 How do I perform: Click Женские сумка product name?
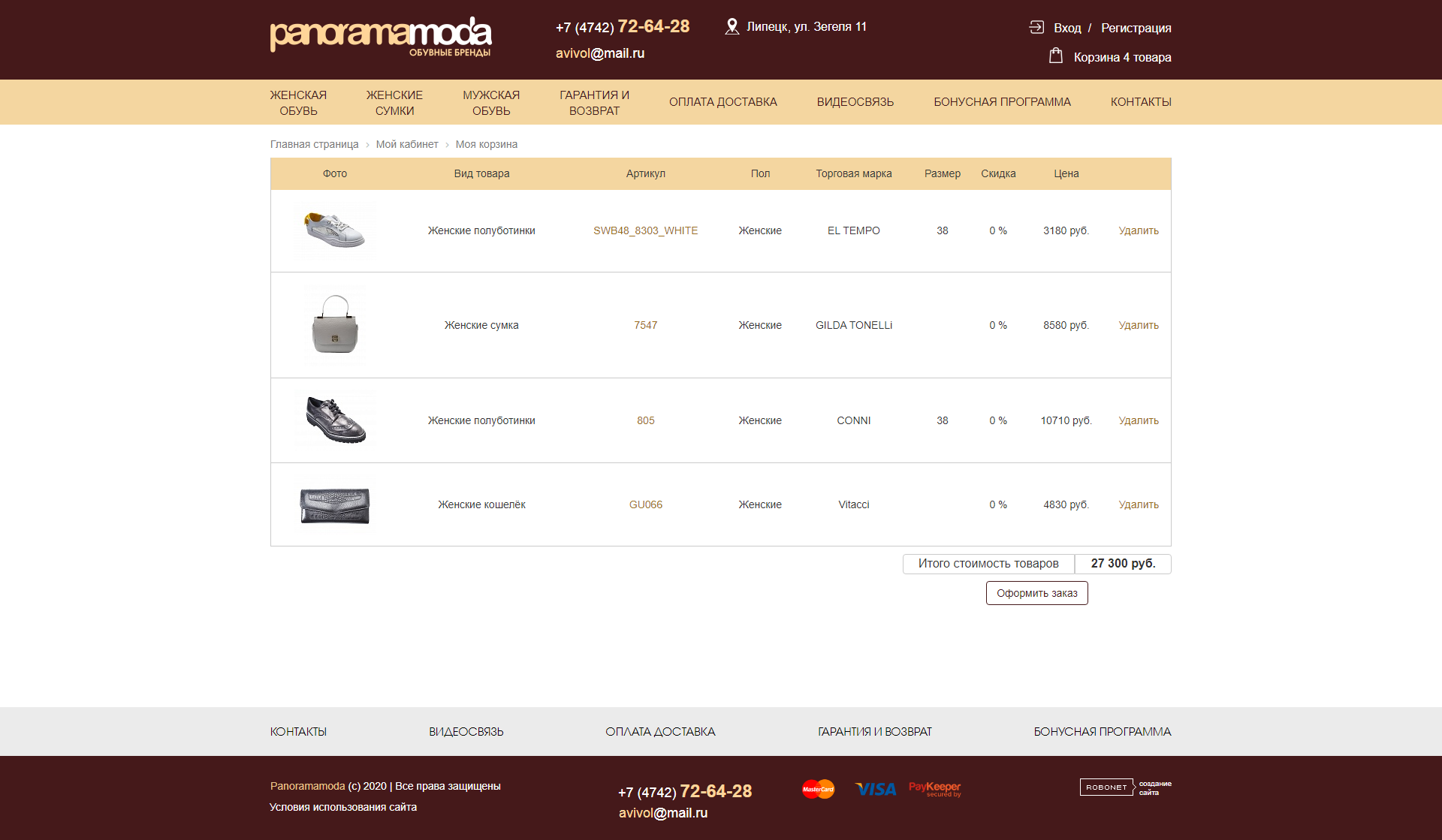481,325
